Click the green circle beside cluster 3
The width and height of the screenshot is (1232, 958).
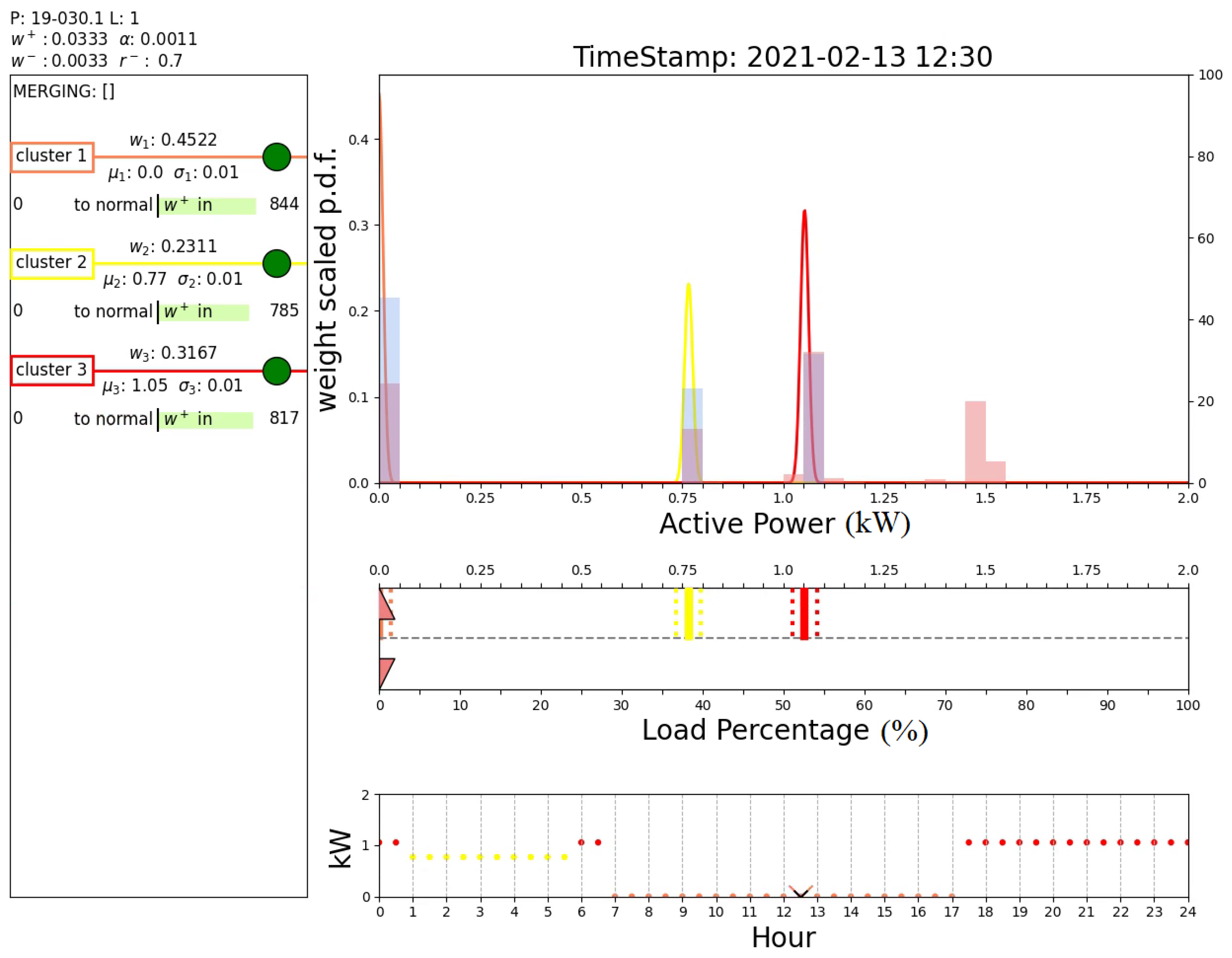tap(276, 371)
